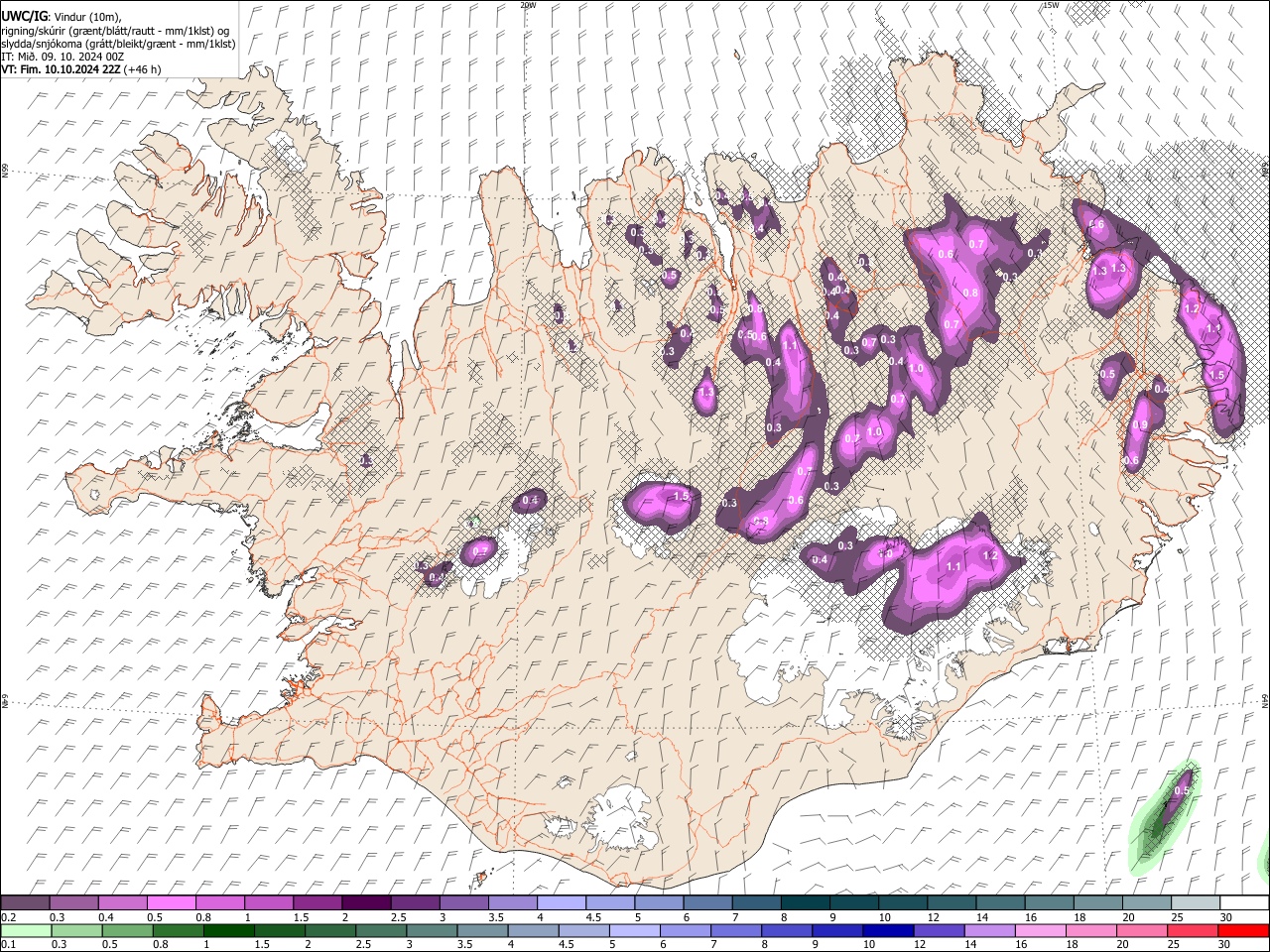Click the header text 'UWC/IG: Vindur (10m),'
Image resolution: width=1270 pixels, height=952 pixels.
[62, 17]
